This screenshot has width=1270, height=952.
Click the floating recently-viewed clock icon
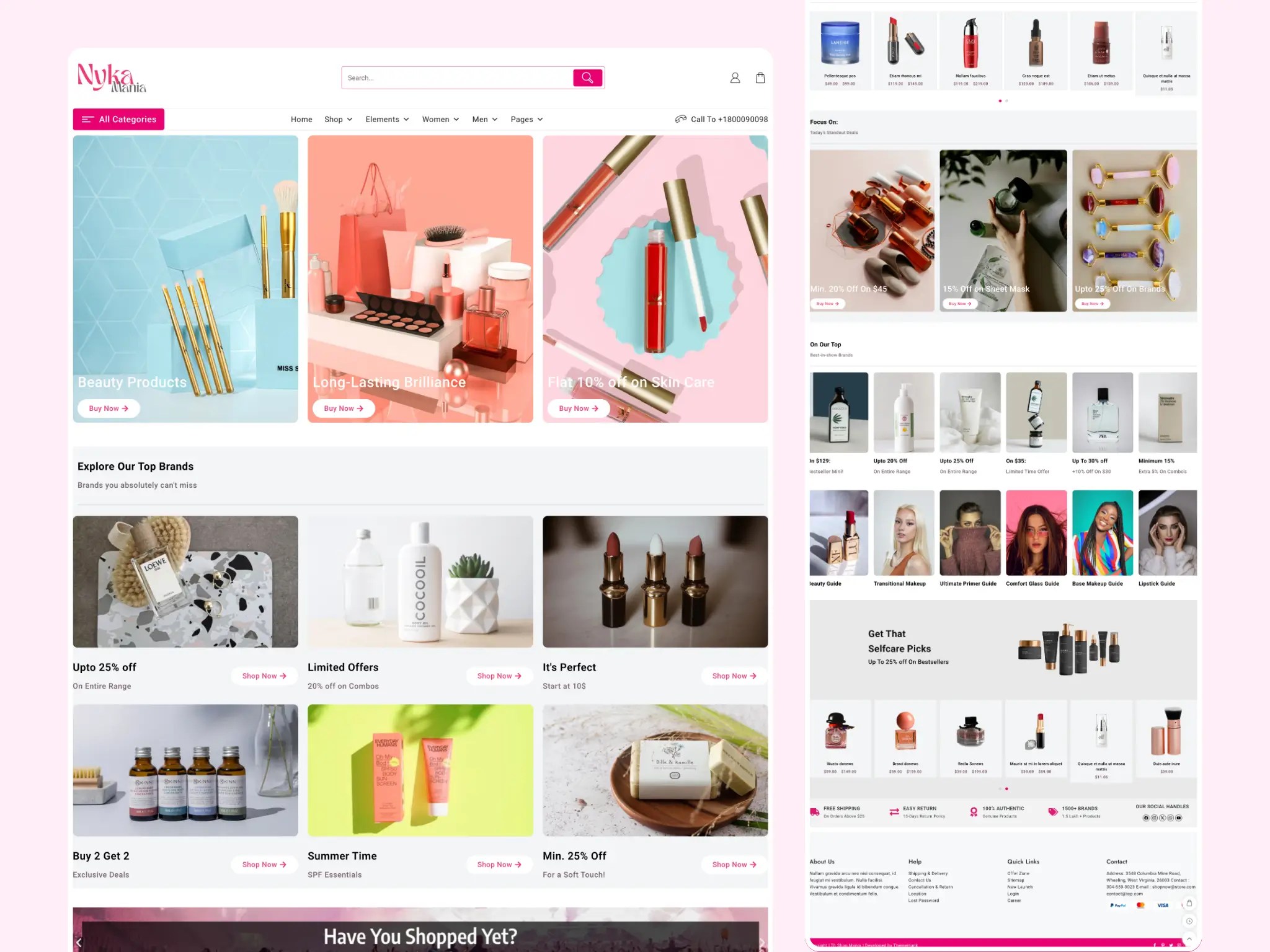(x=1189, y=921)
